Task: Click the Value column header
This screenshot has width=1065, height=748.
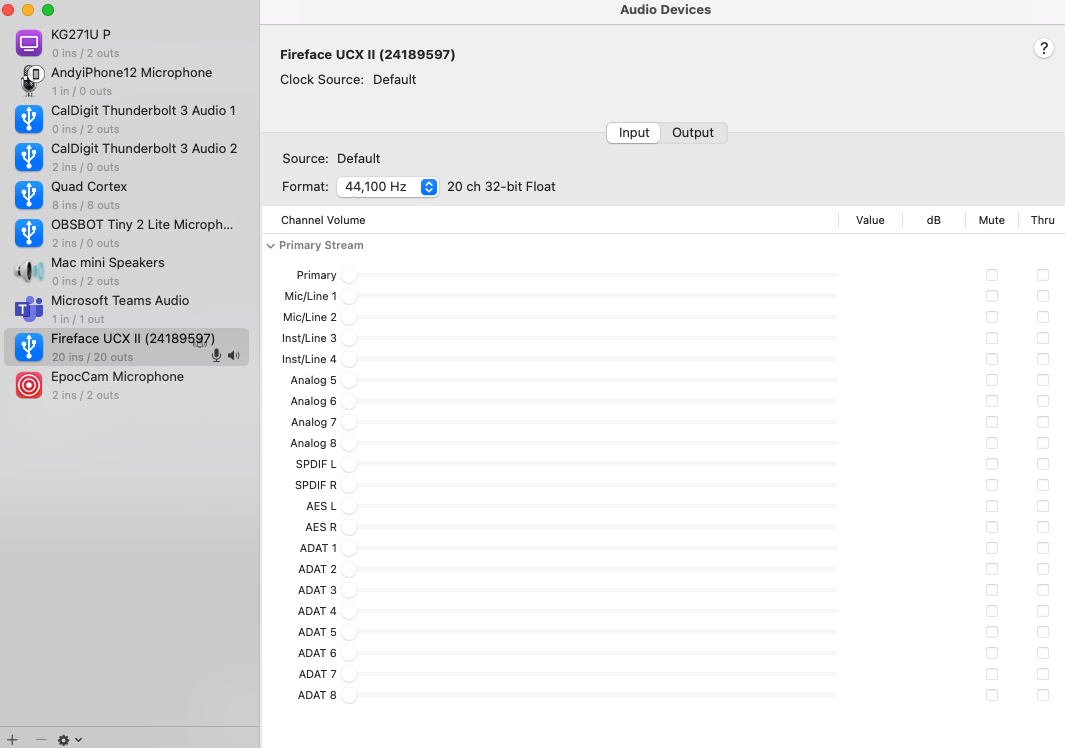Action: [870, 220]
